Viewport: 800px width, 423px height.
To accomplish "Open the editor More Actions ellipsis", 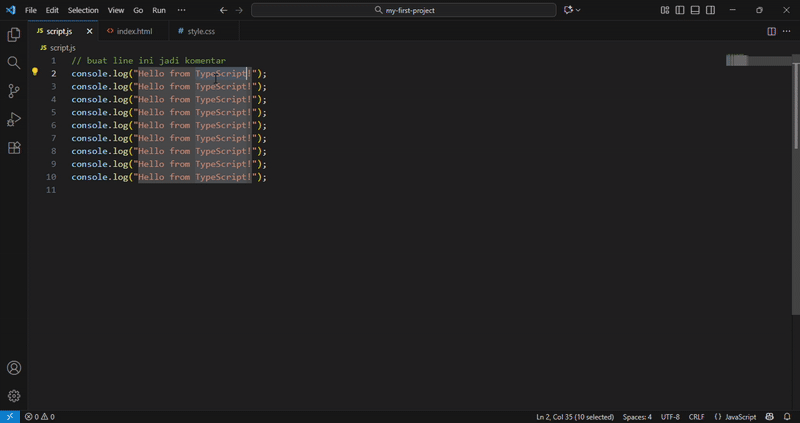I will [x=787, y=31].
